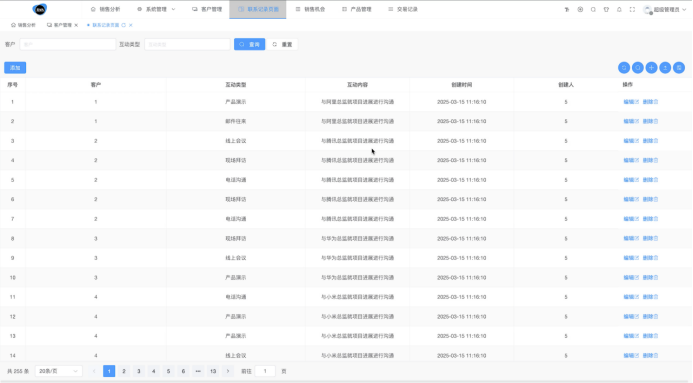693x383 pixels.
Task: Expand the 系统管理 menu
Action: [156, 9]
